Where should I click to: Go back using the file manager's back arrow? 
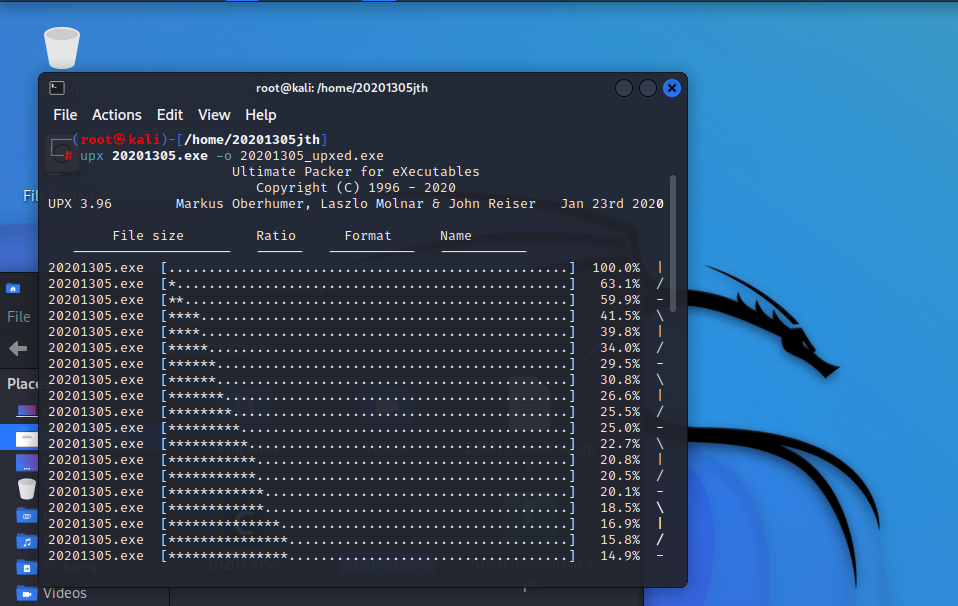pos(18,348)
